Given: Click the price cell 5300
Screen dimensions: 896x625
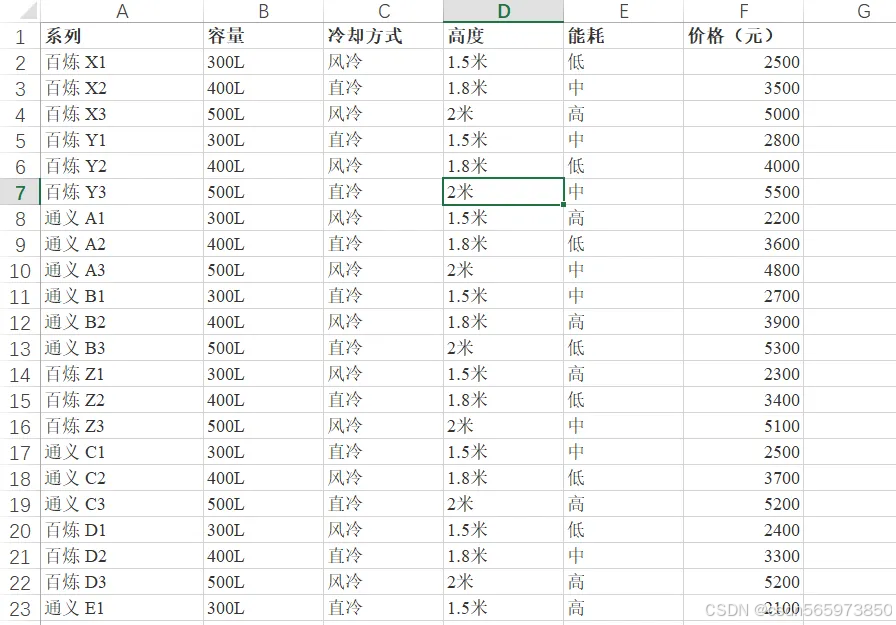Looking at the screenshot, I should point(743,348).
